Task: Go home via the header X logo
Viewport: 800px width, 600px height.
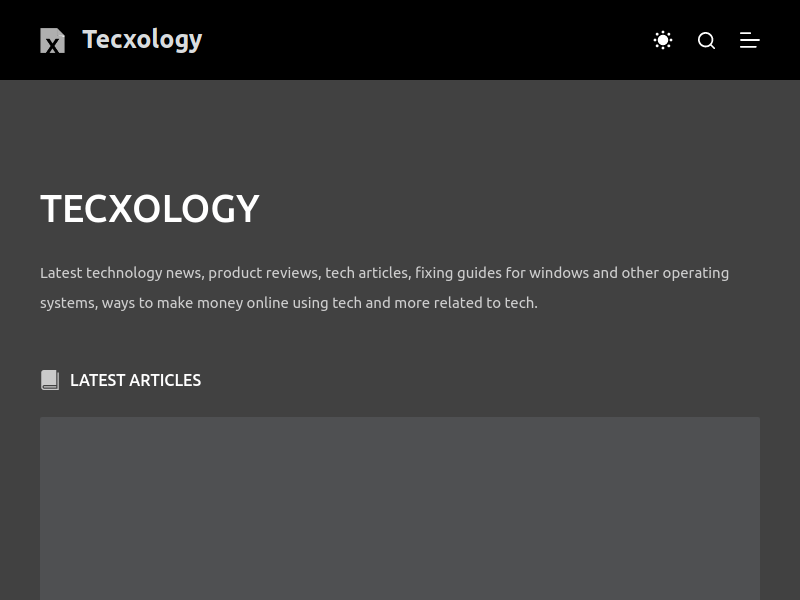Action: (52, 41)
